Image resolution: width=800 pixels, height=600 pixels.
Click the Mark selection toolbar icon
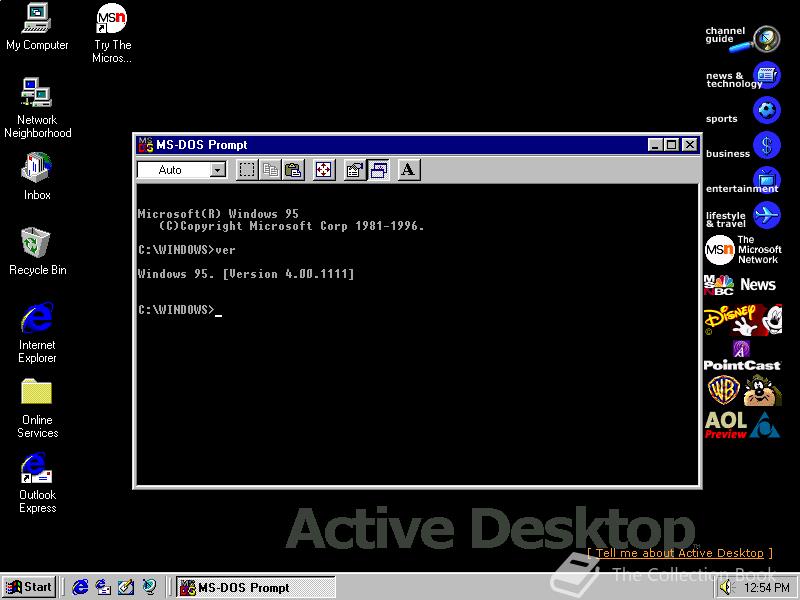point(247,170)
